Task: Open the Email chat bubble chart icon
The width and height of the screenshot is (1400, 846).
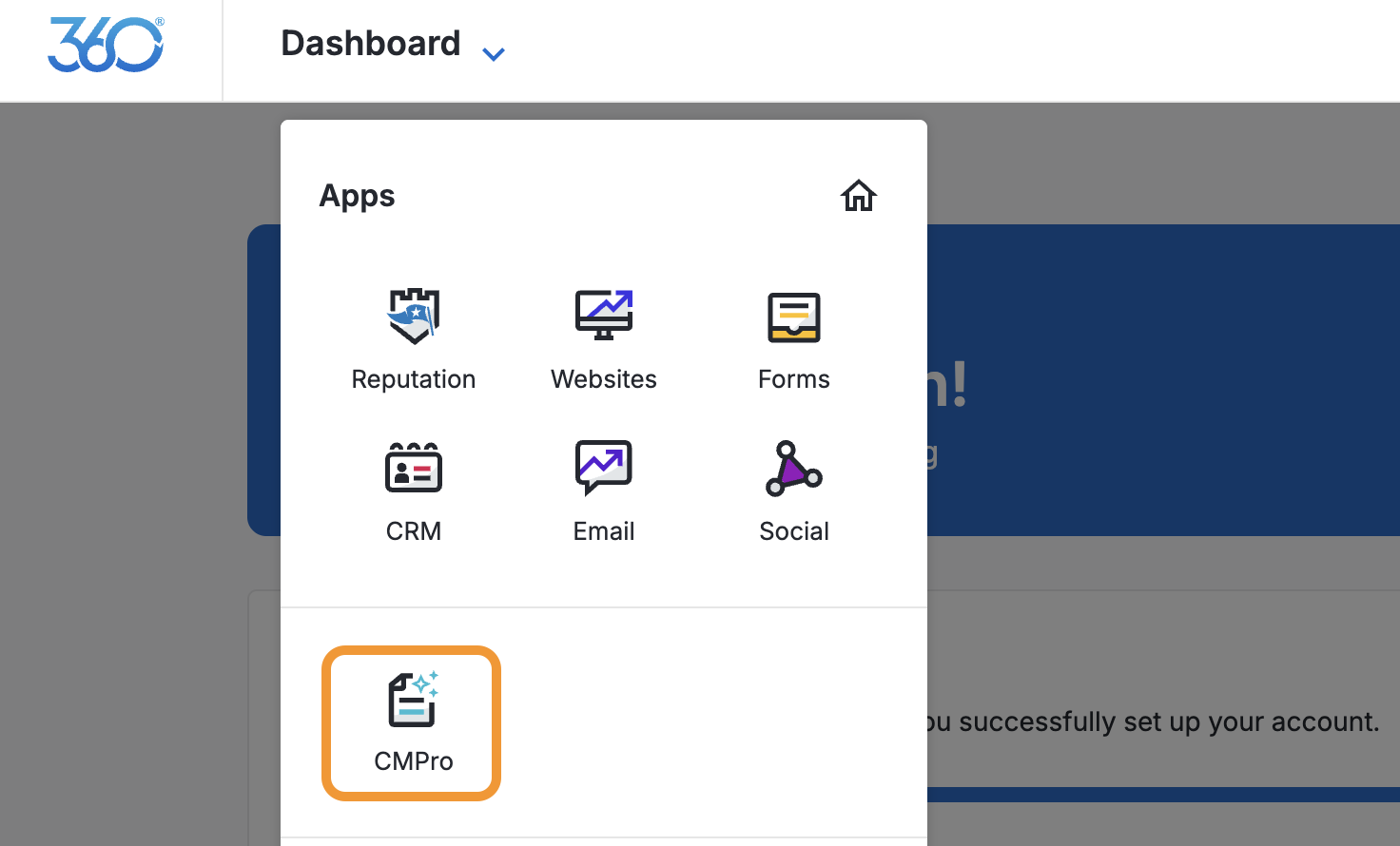Action: tap(604, 467)
